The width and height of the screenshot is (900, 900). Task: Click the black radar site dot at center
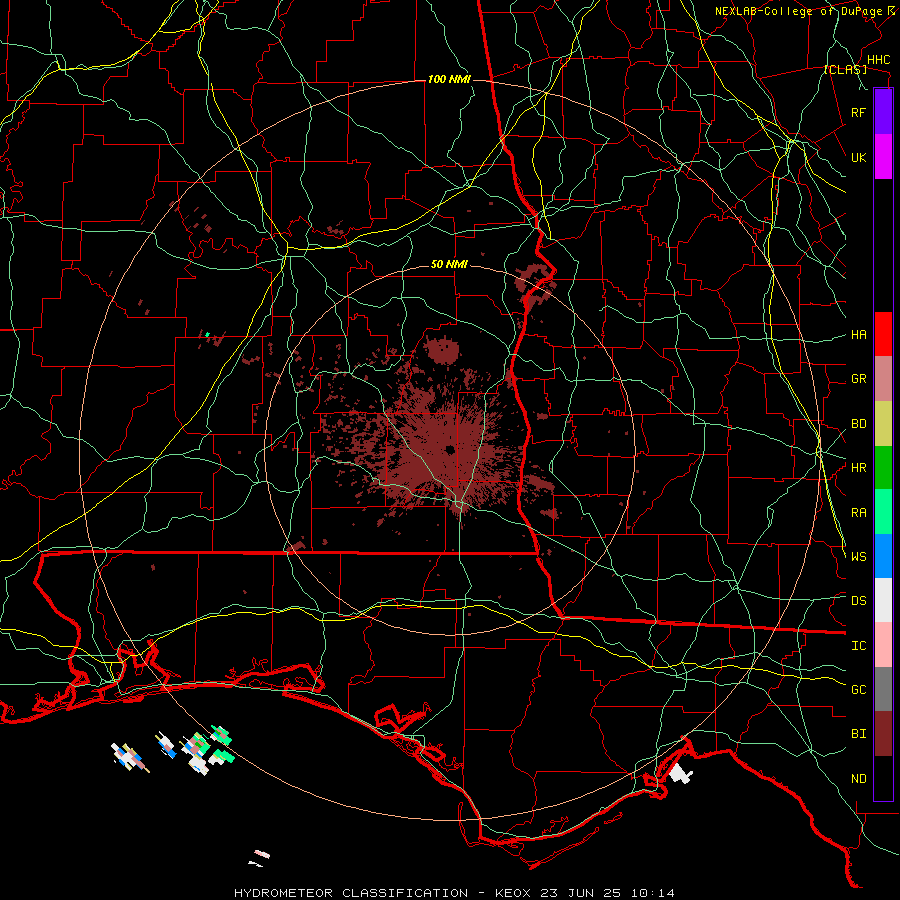coord(449,449)
